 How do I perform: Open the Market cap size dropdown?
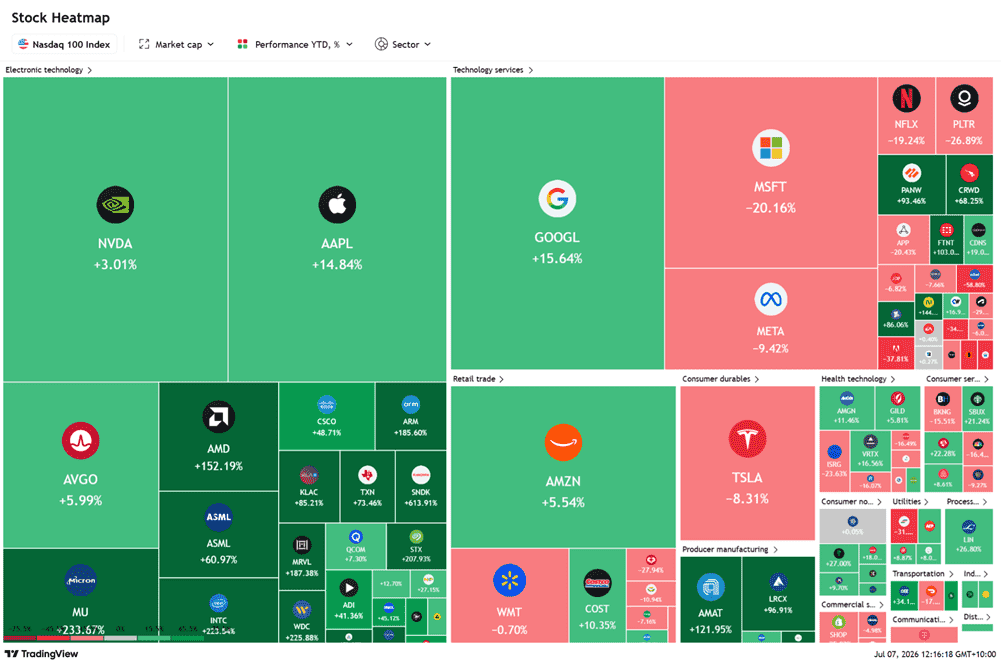(x=176, y=44)
